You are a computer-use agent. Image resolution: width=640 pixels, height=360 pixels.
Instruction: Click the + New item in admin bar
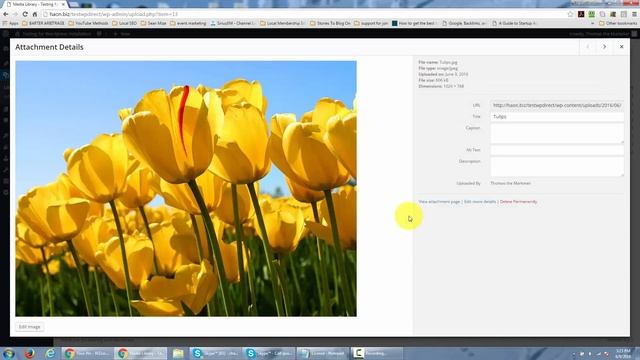[x=122, y=34]
